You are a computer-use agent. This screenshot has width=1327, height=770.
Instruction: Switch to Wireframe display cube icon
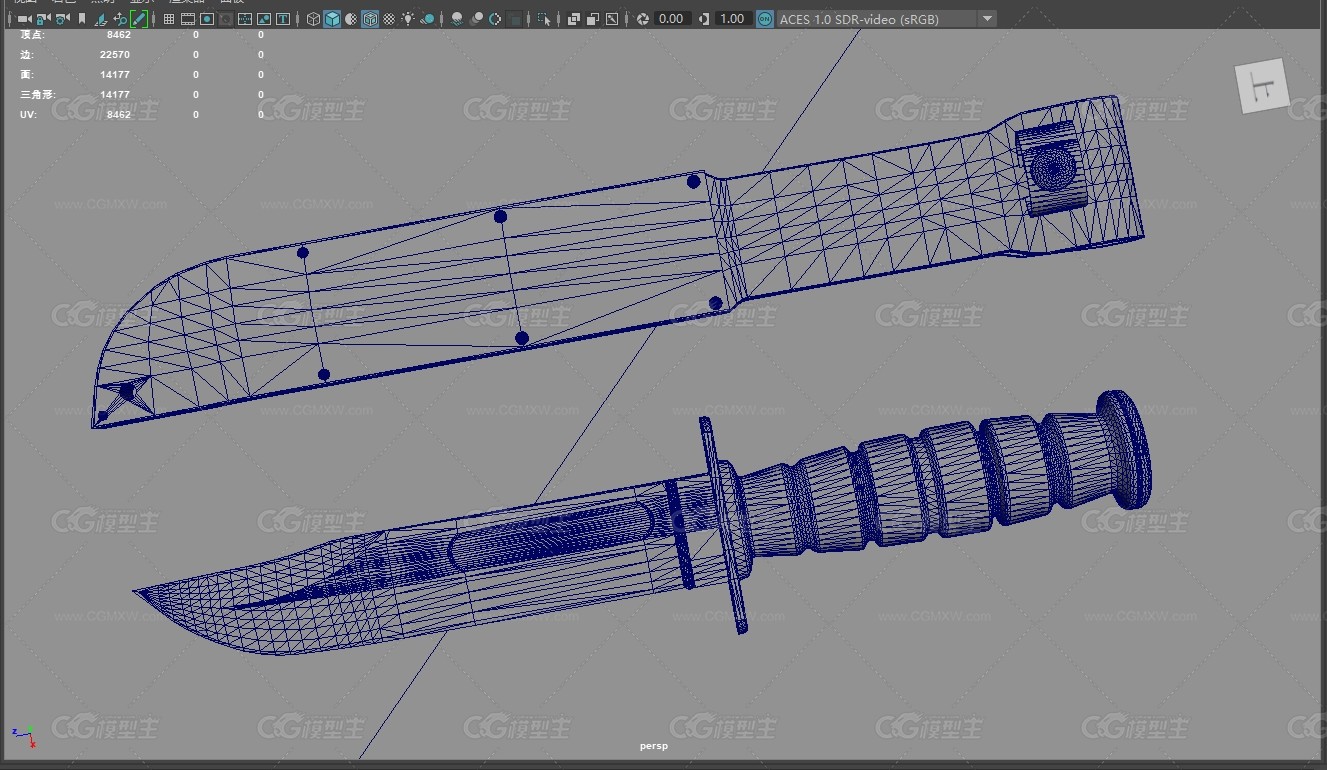click(x=312, y=18)
